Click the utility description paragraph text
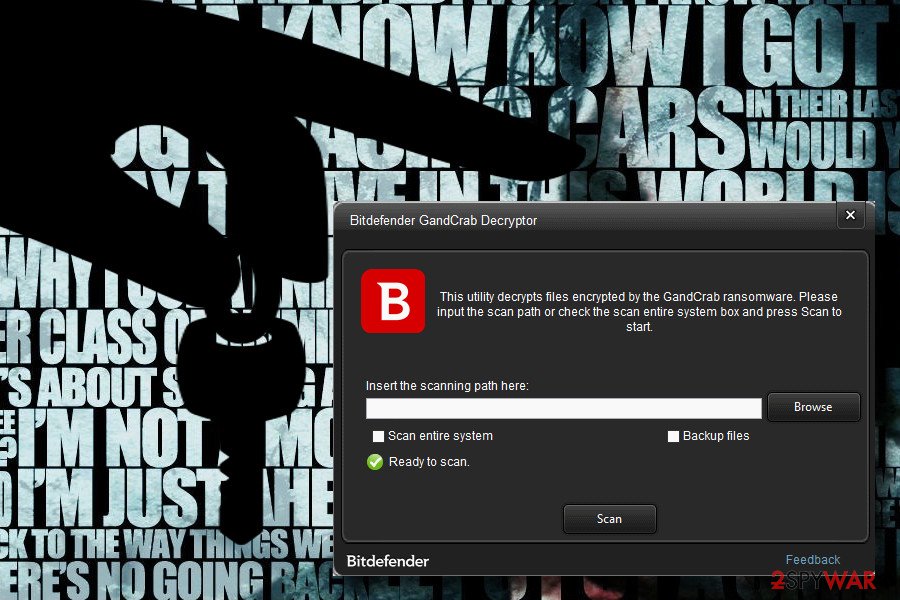The height and width of the screenshot is (600, 900). pos(639,312)
